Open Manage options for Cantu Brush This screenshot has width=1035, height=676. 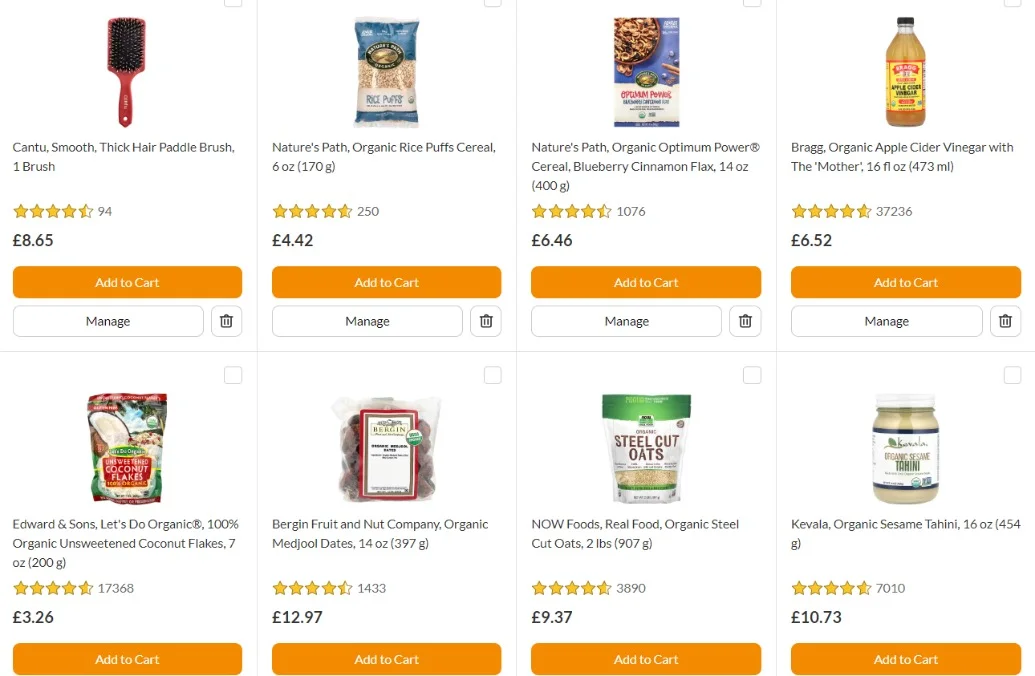108,321
